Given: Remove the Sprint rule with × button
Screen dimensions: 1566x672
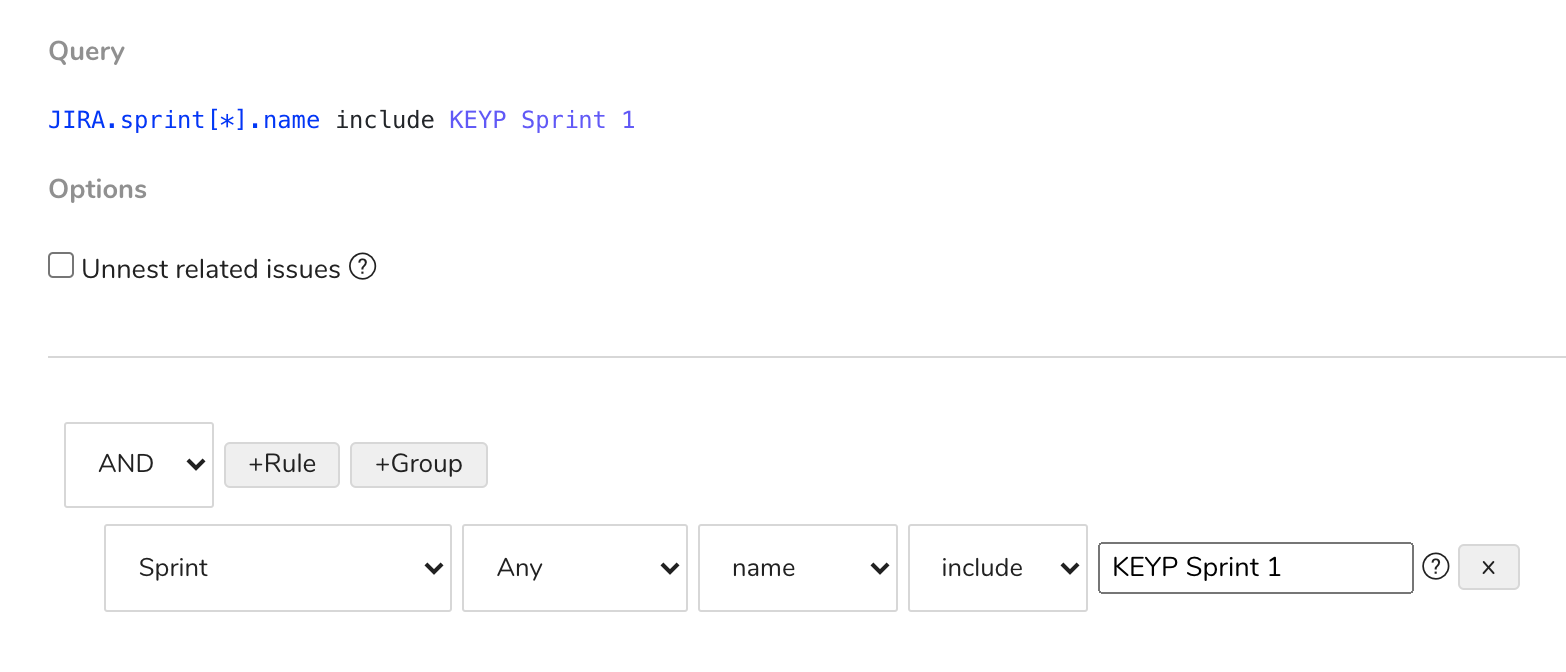Looking at the screenshot, I should [x=1489, y=567].
